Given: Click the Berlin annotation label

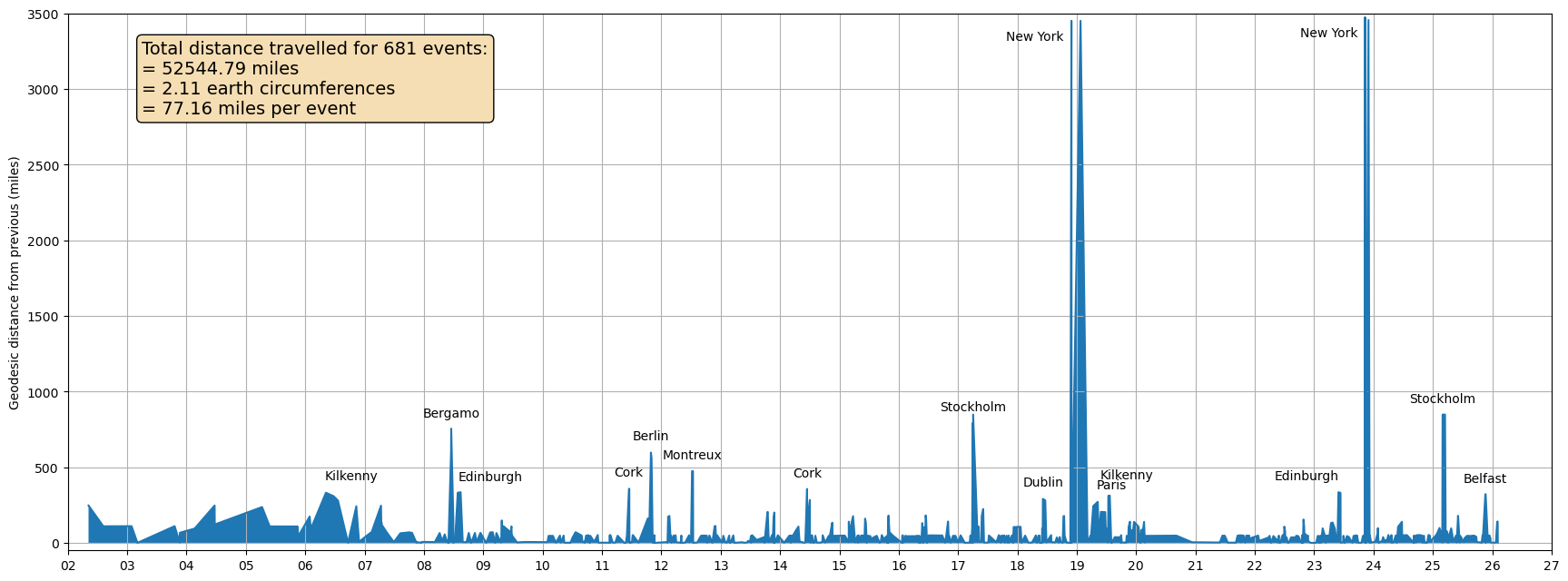Looking at the screenshot, I should (x=650, y=437).
